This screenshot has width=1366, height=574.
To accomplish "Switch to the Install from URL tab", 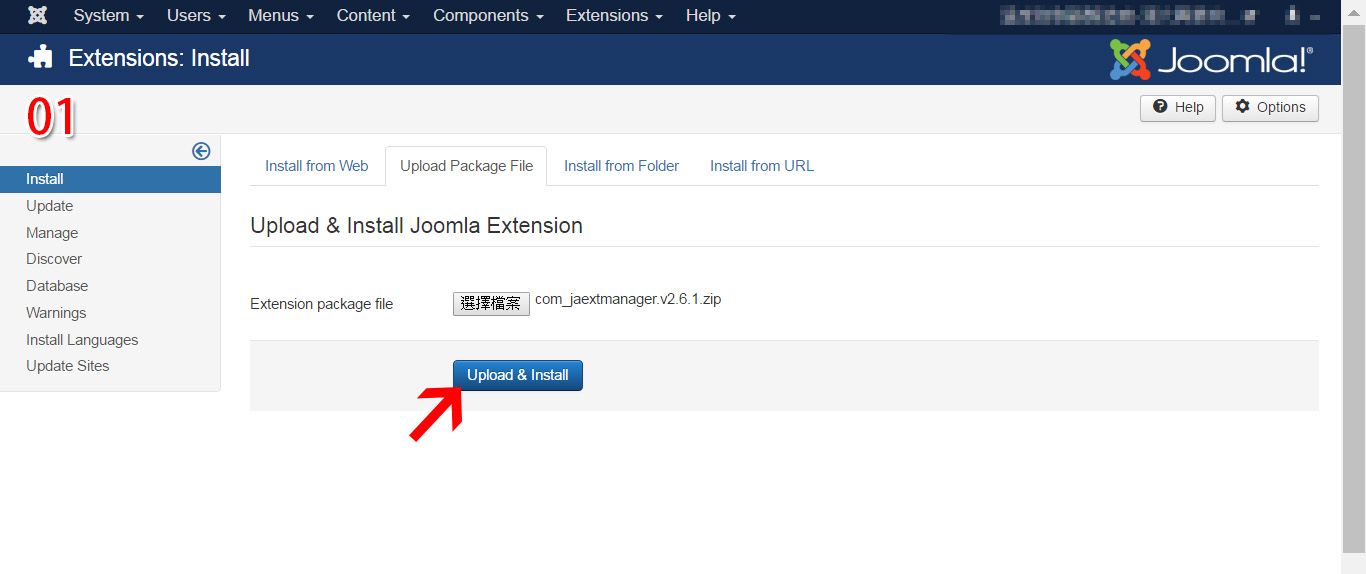I will coord(762,166).
